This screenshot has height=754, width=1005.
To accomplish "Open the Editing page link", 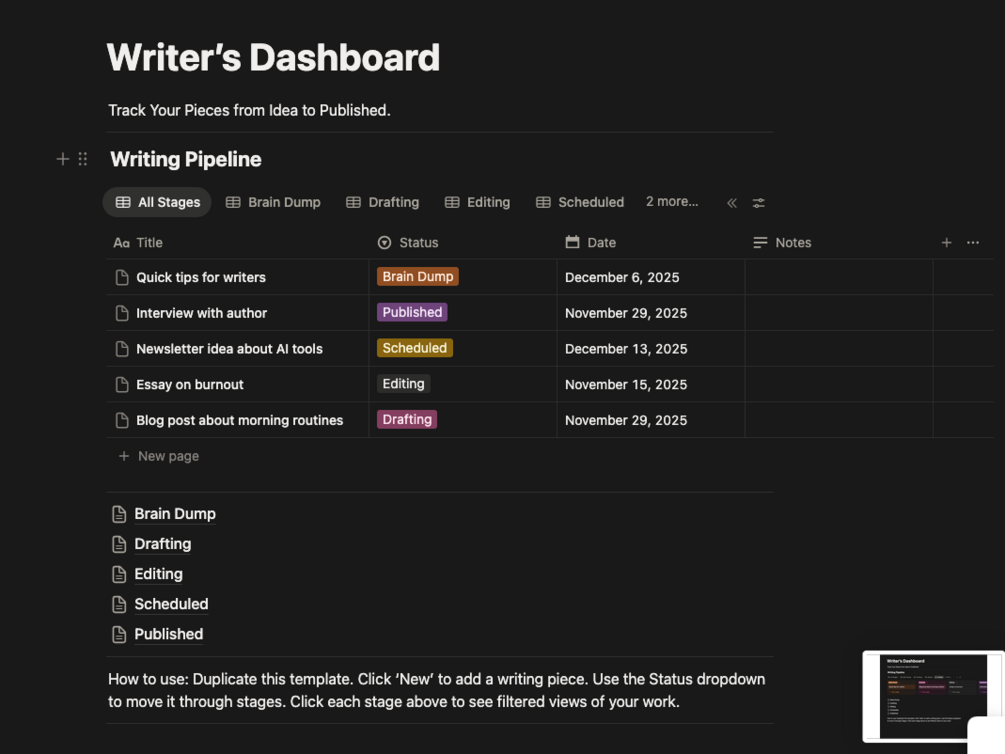I will coord(158,574).
